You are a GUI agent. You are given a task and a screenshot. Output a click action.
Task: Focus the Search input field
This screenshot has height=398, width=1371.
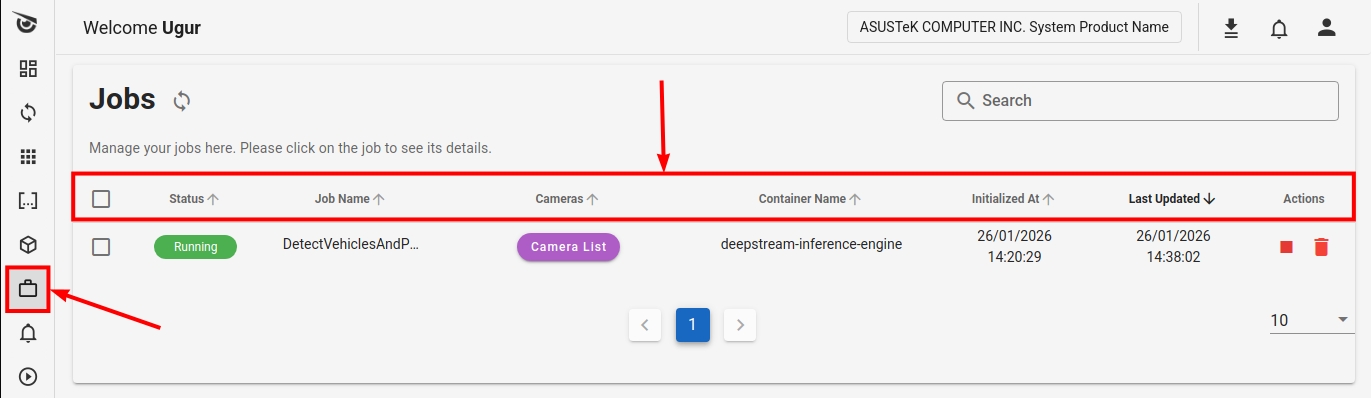1140,100
